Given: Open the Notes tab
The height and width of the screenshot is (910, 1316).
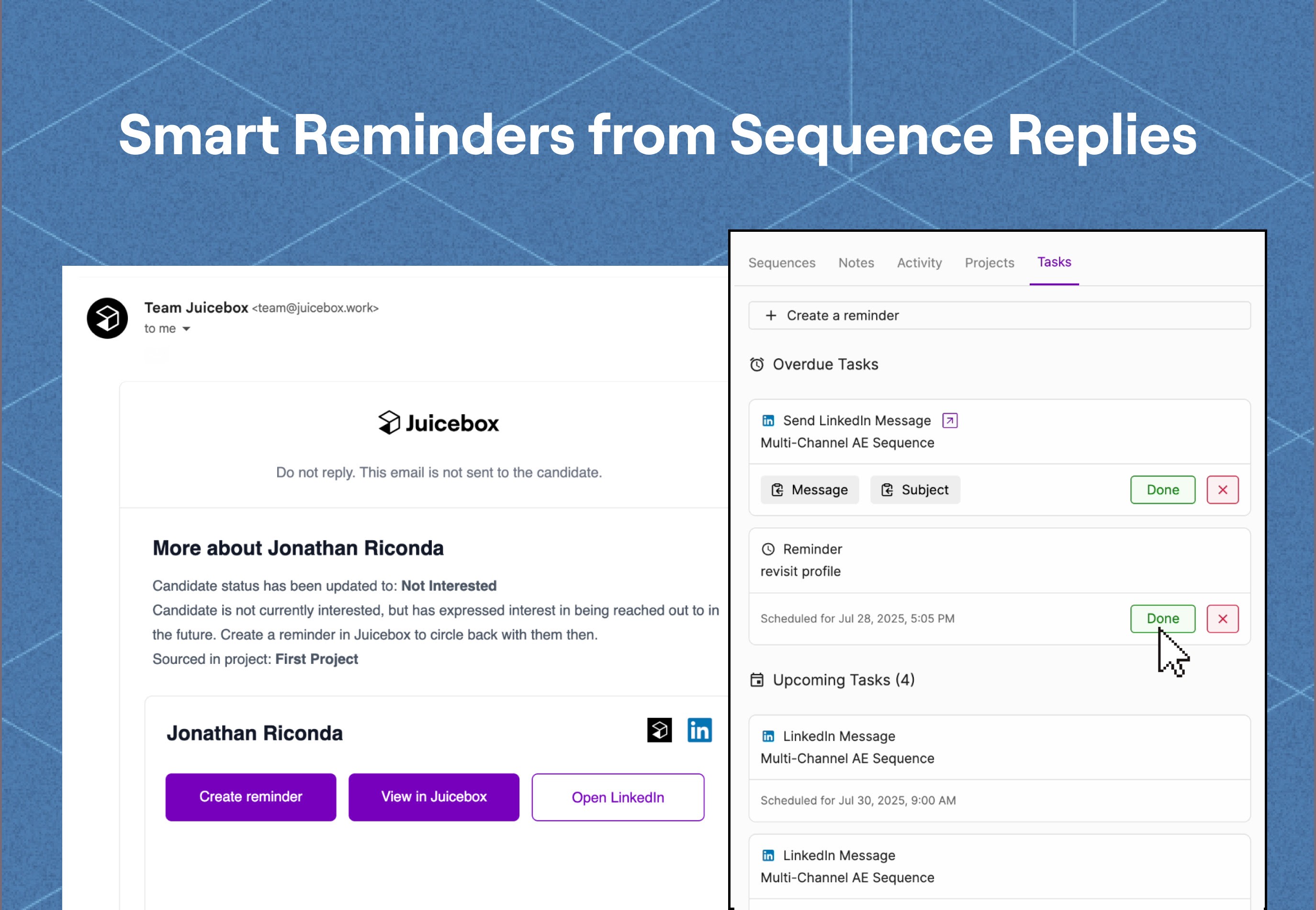Looking at the screenshot, I should [x=856, y=263].
